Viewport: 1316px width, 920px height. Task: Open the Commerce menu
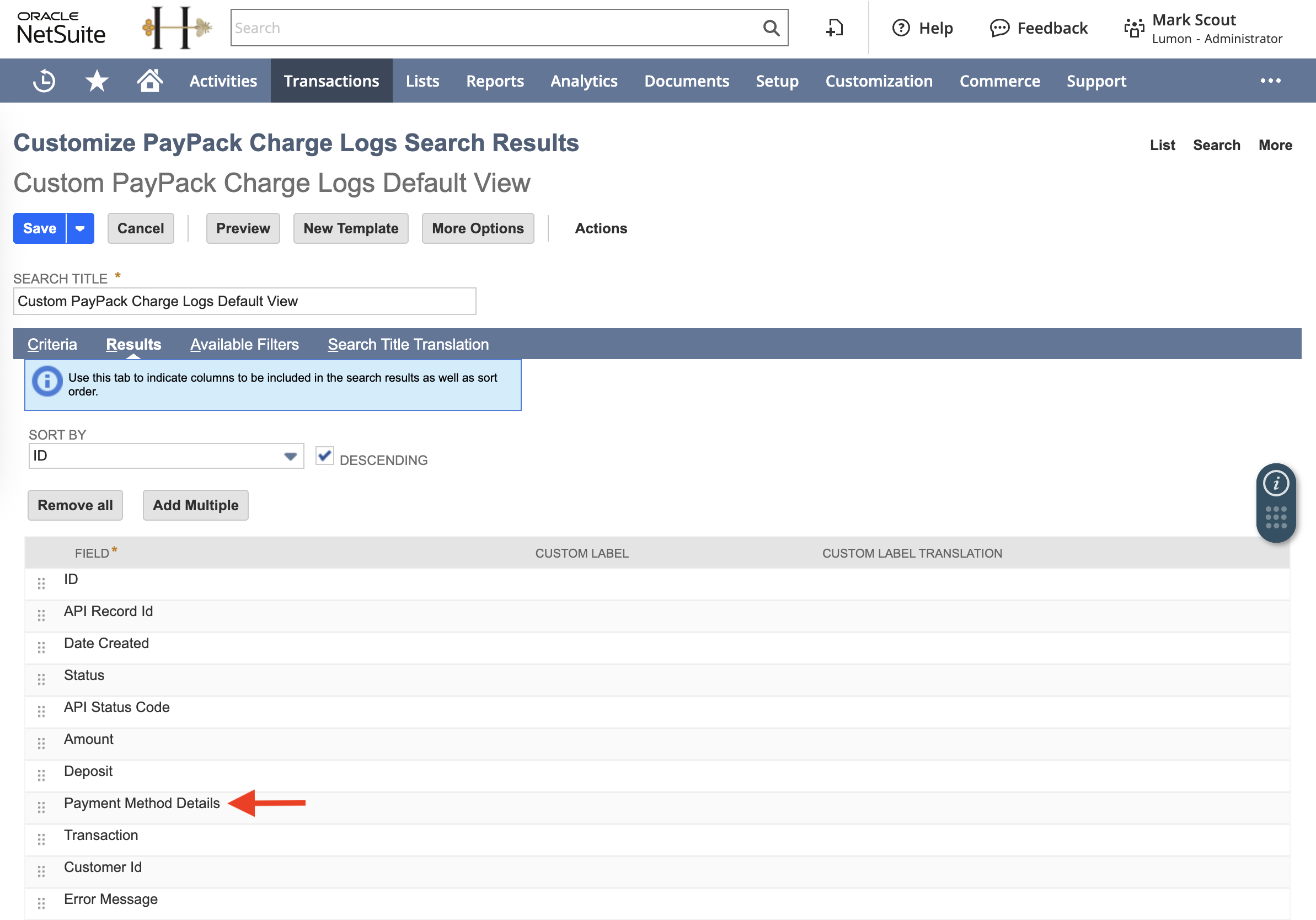pyautogui.click(x=999, y=81)
